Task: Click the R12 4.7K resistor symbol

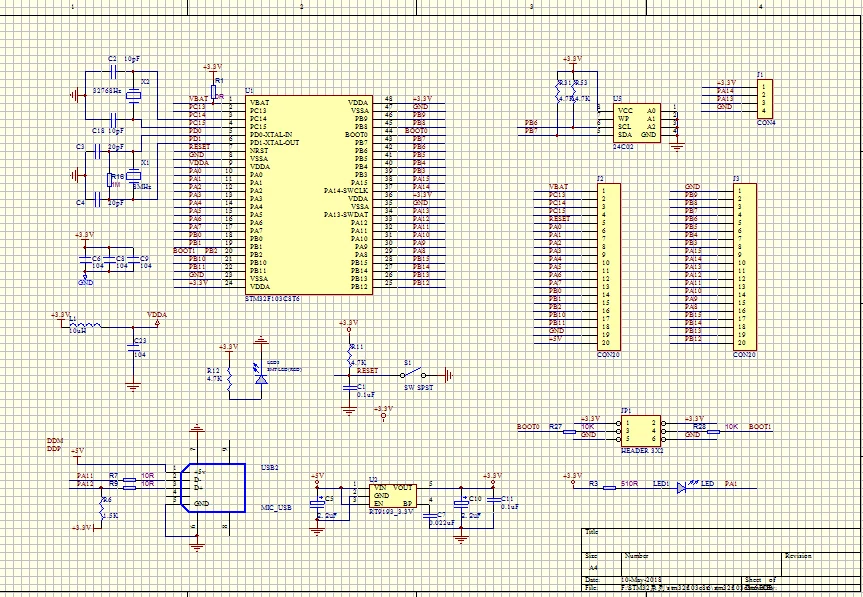Action: tap(228, 380)
